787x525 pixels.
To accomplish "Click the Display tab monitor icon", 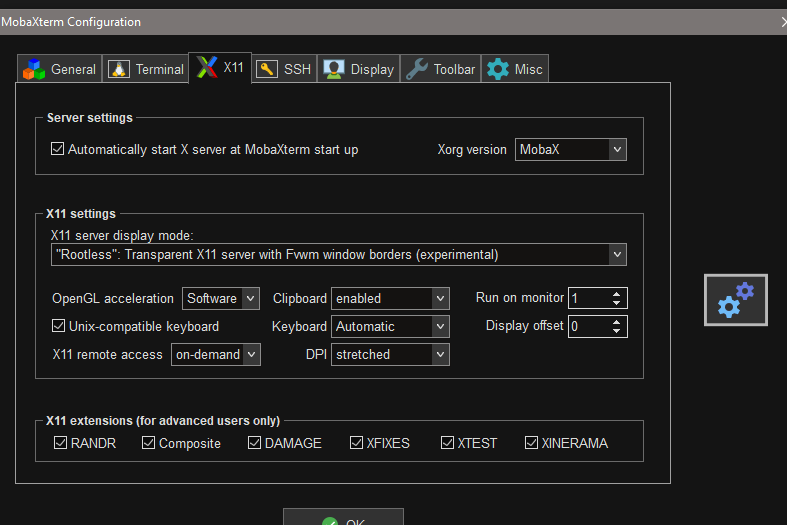I will tap(334, 69).
